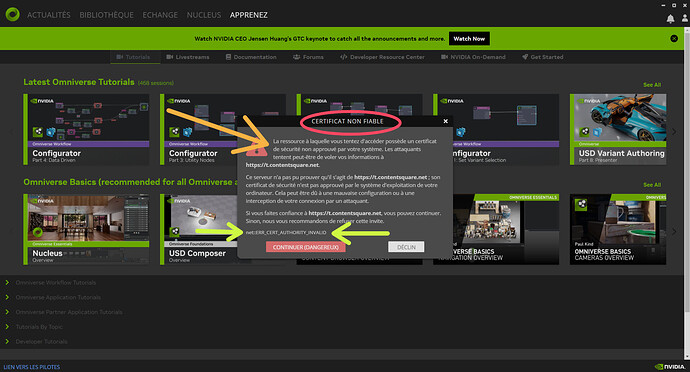The width and height of the screenshot is (690, 372).
Task: Click share icon on Configurator Part 3 card
Action: pos(175,131)
